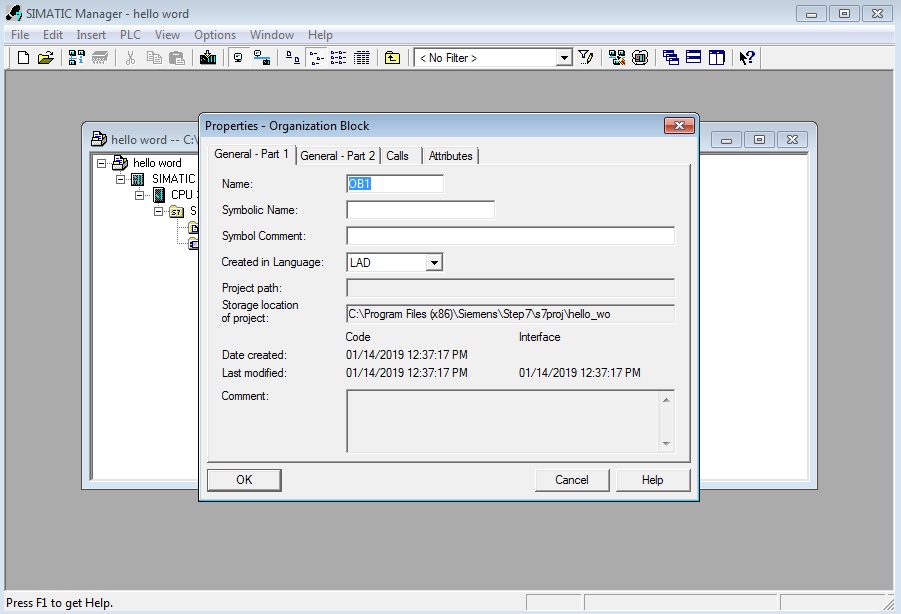Open the PLC menu
The image size is (901, 614).
pos(130,35)
